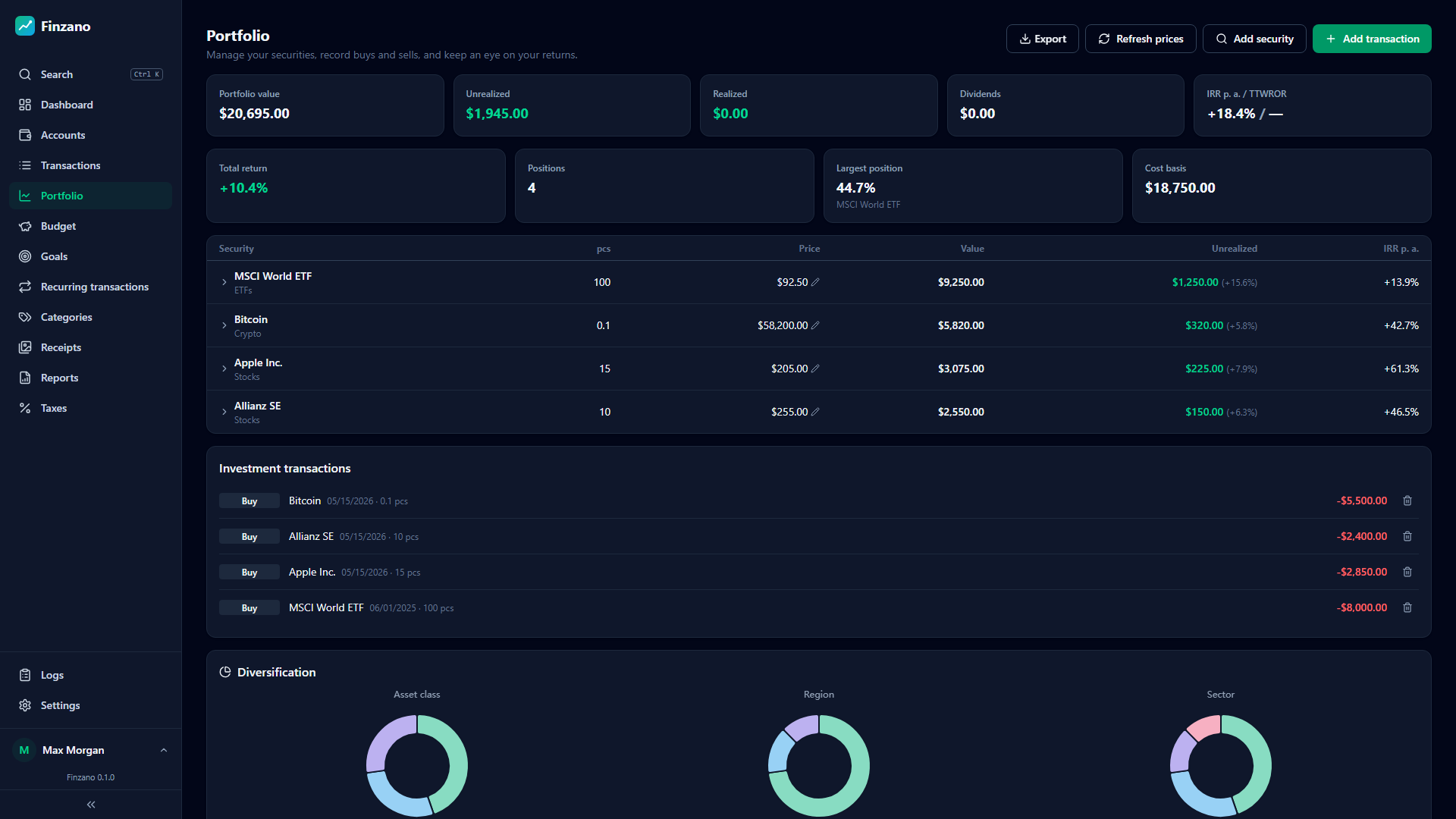Go to Dashboard page

coord(90,105)
